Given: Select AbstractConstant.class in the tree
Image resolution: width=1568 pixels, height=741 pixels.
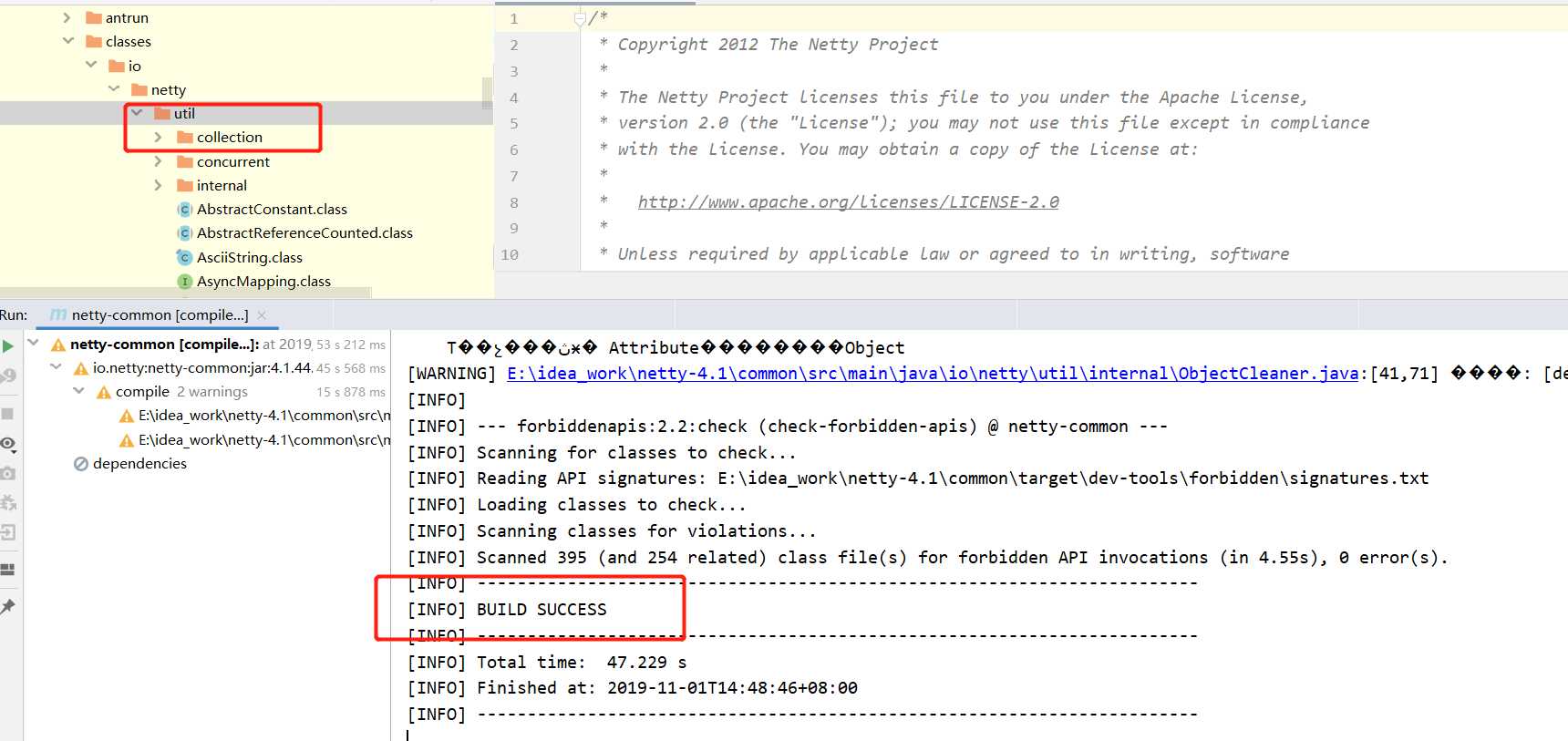Looking at the screenshot, I should click(x=272, y=210).
